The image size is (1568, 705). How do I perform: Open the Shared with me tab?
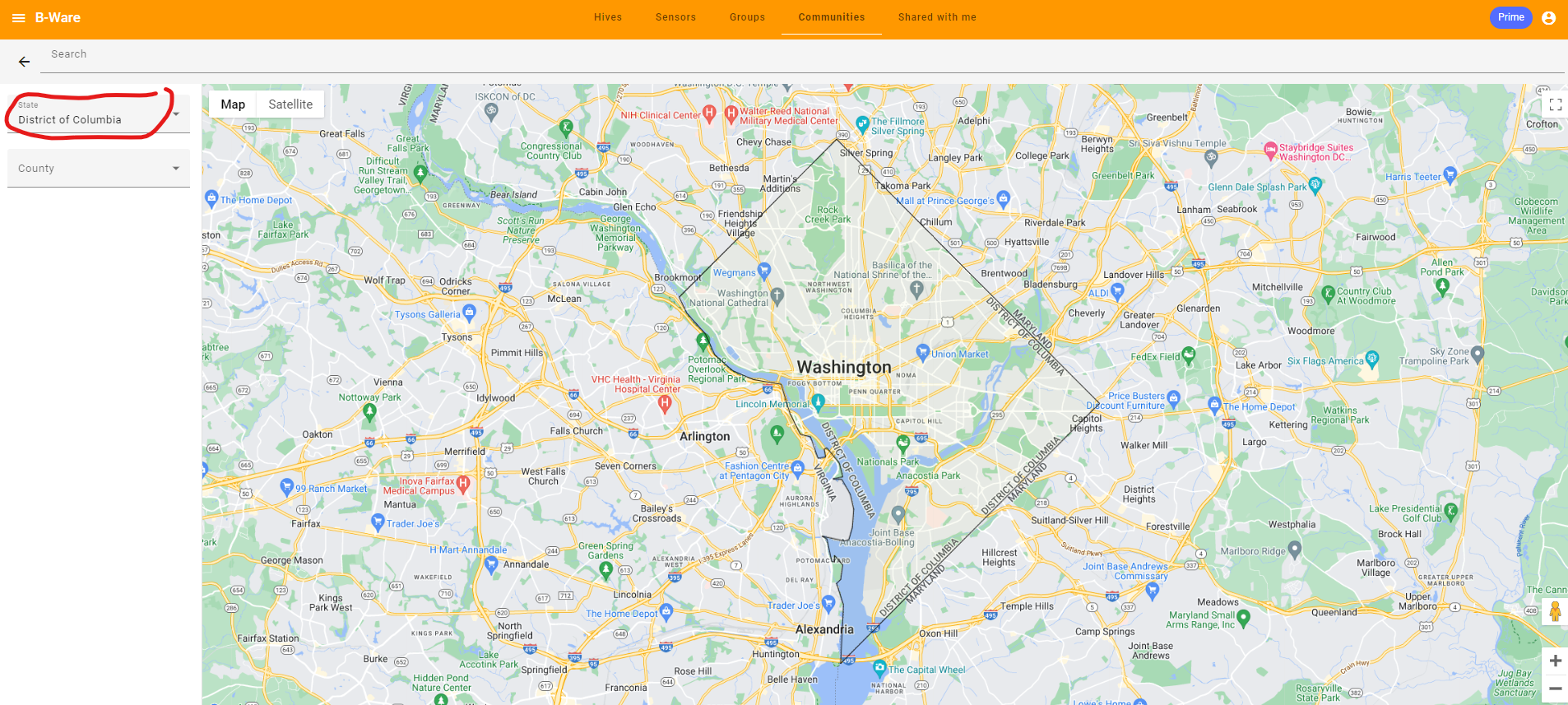click(937, 17)
